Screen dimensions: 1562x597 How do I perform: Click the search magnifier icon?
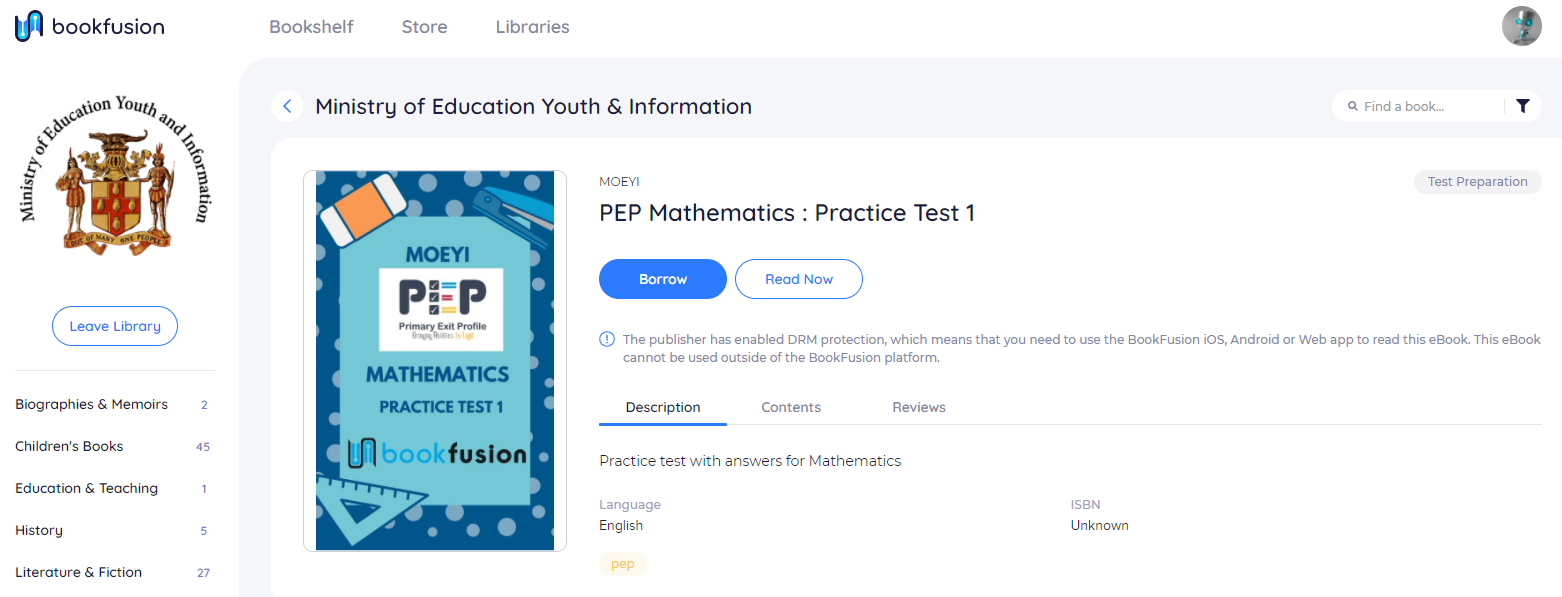[x=1352, y=106]
